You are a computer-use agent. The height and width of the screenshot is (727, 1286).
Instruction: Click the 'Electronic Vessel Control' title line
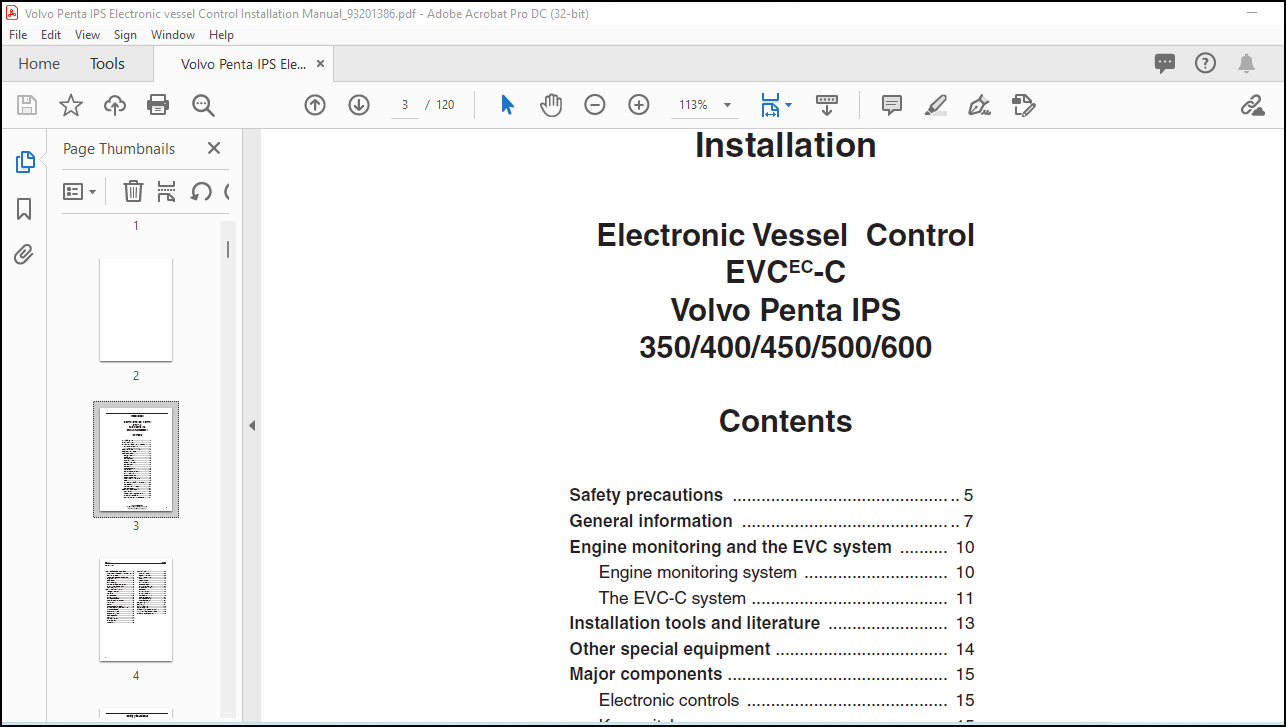pos(786,235)
